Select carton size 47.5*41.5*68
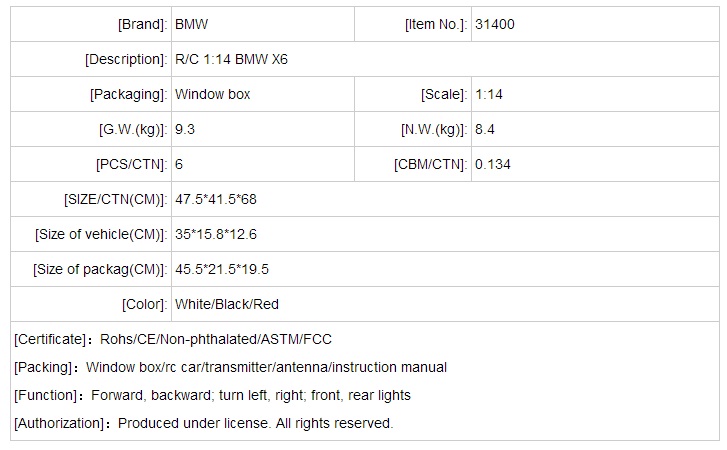This screenshot has width=727, height=450. [x=216, y=199]
